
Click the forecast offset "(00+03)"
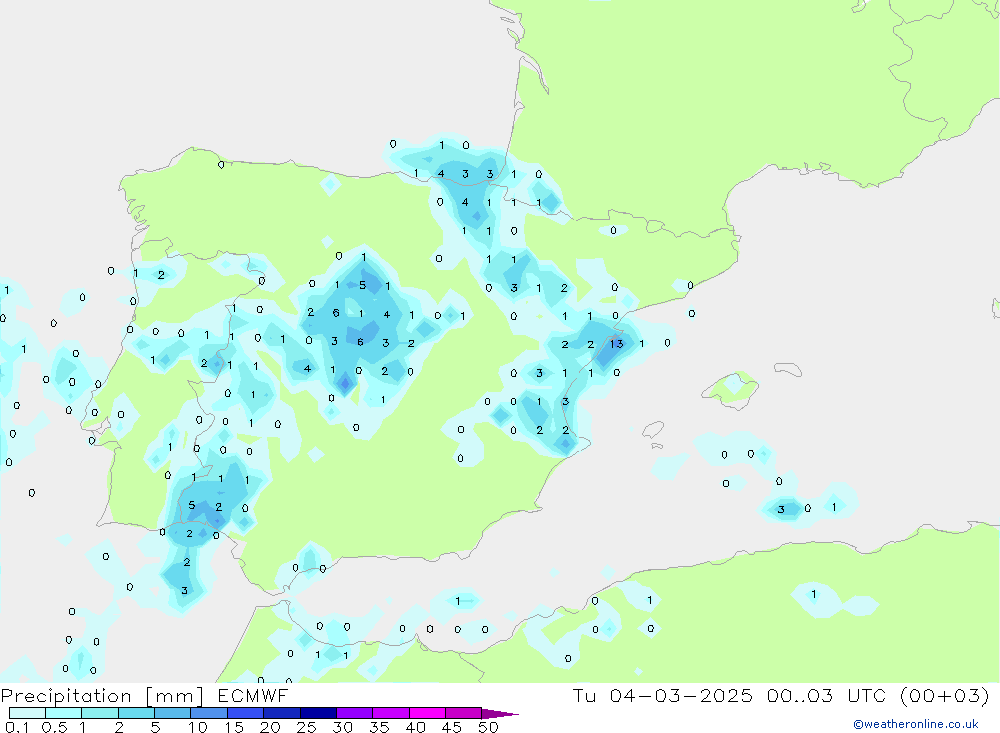click(x=945, y=695)
